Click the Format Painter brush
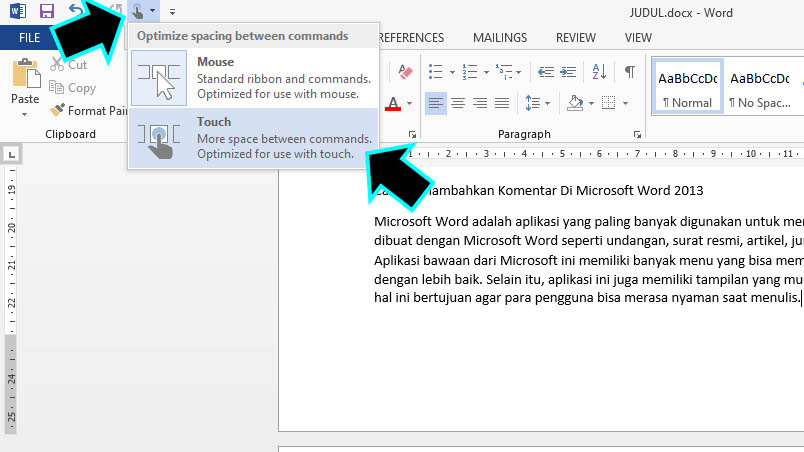 [x=59, y=111]
